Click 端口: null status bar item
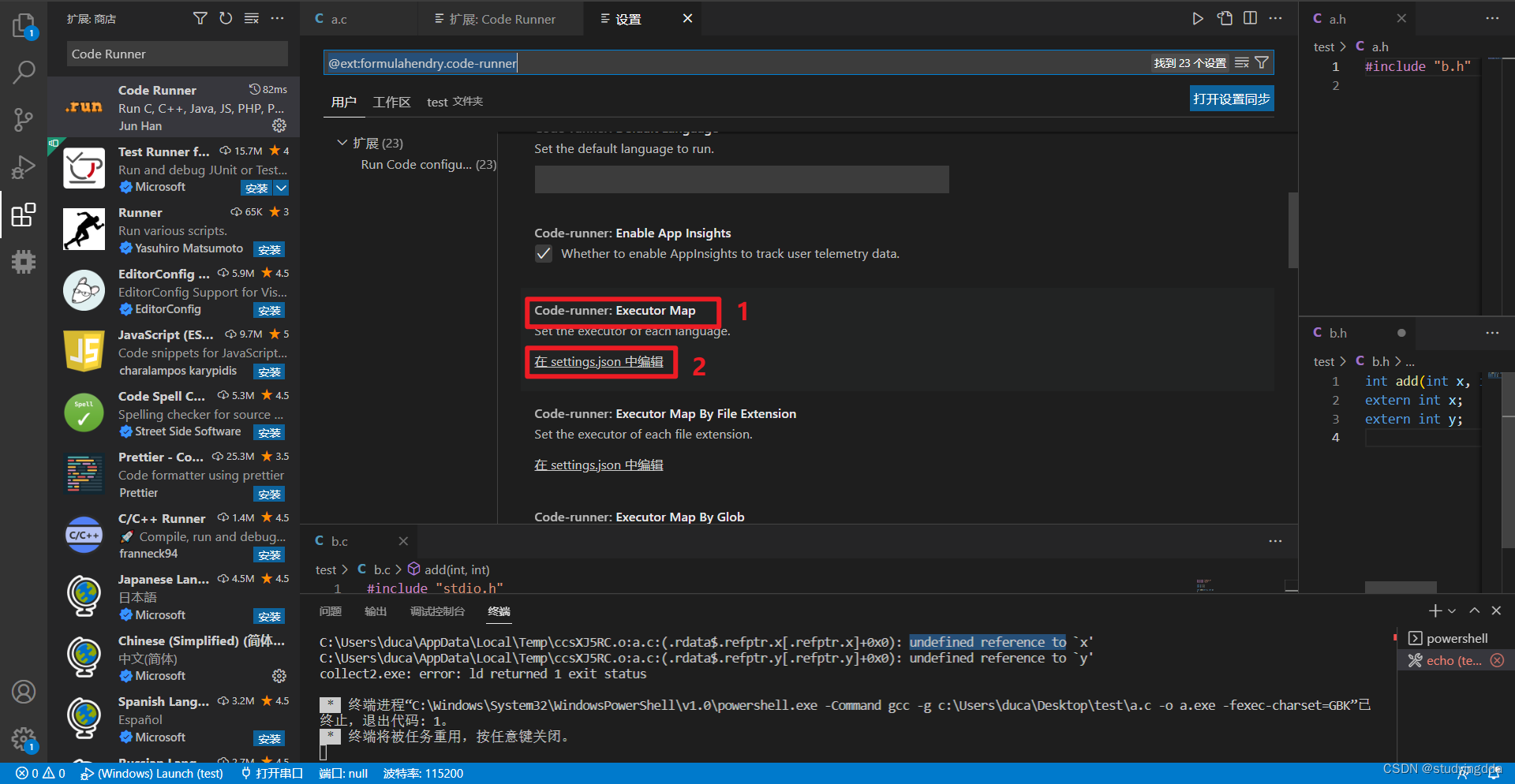 tap(343, 773)
